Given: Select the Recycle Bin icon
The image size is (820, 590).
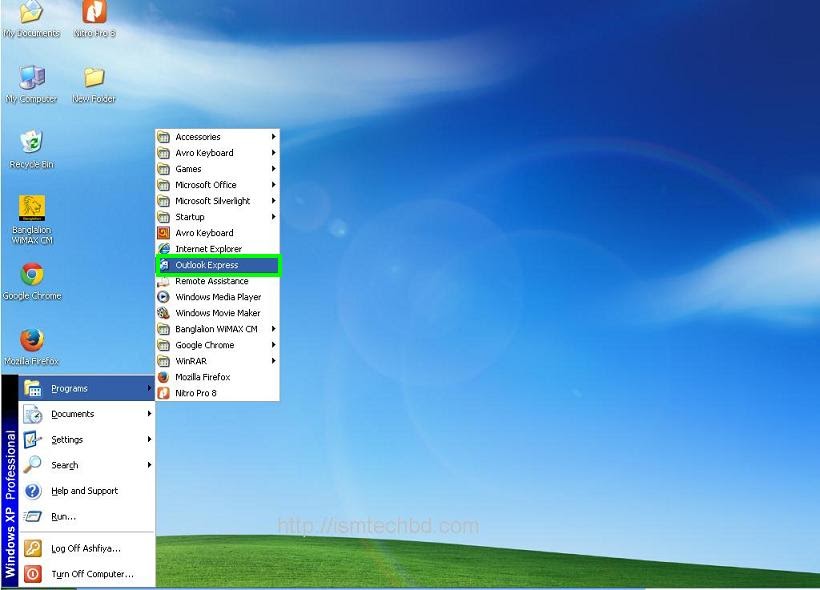Looking at the screenshot, I should [32, 150].
